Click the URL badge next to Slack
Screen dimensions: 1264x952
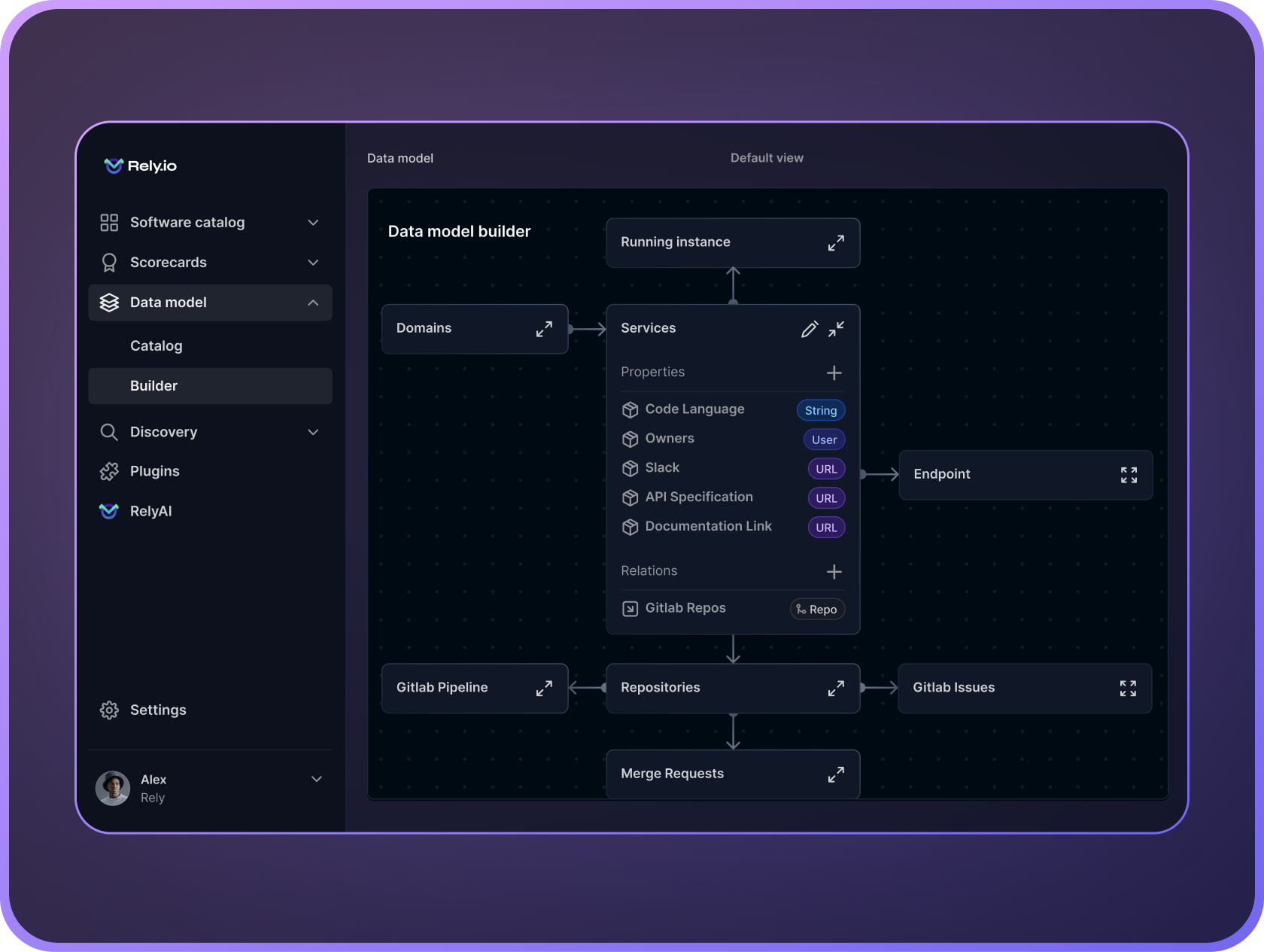pyautogui.click(x=826, y=468)
